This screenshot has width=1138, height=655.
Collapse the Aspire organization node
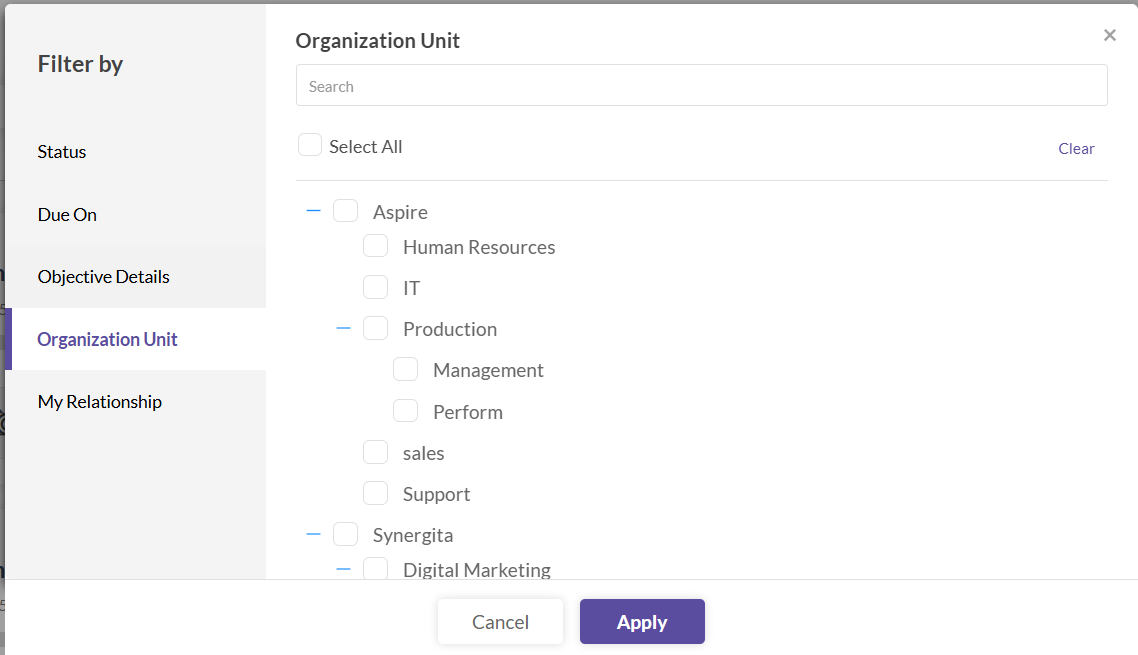[x=313, y=211]
